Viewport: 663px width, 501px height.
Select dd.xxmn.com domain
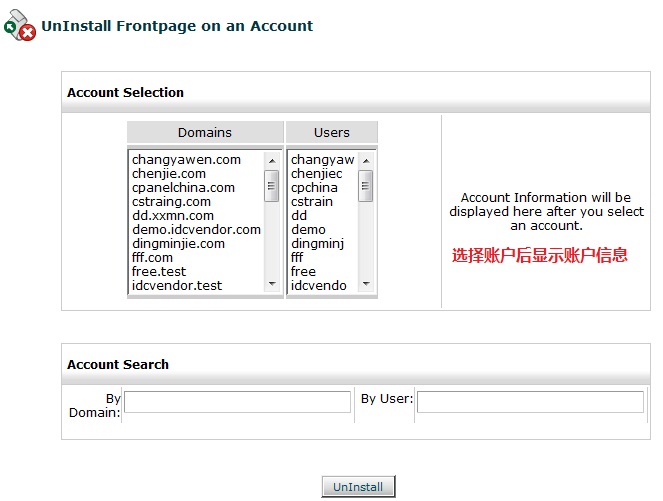pyautogui.click(x=173, y=216)
